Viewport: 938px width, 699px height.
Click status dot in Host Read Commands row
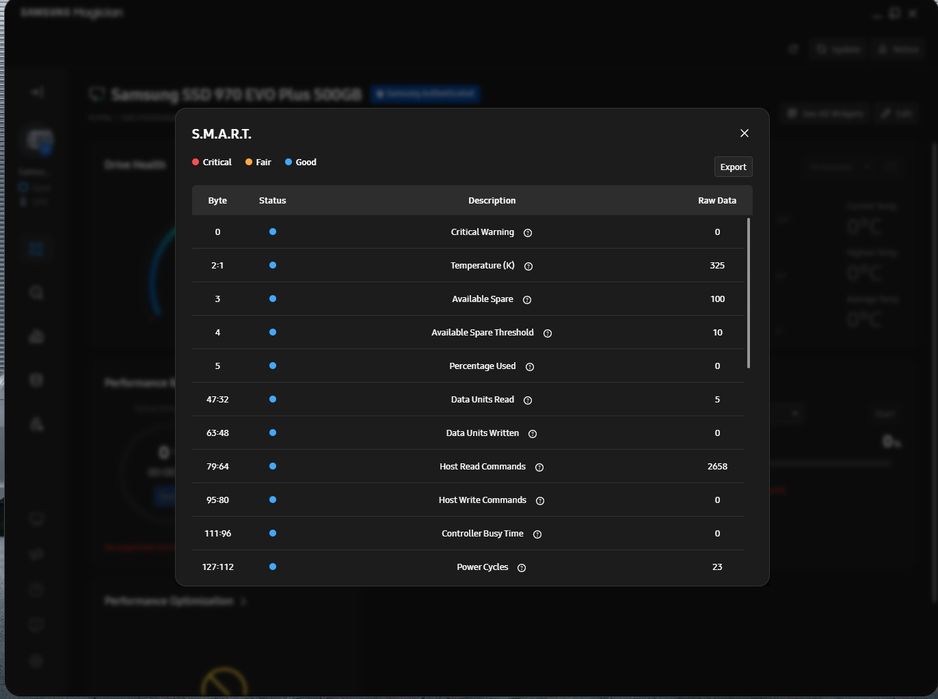pyautogui.click(x=273, y=466)
